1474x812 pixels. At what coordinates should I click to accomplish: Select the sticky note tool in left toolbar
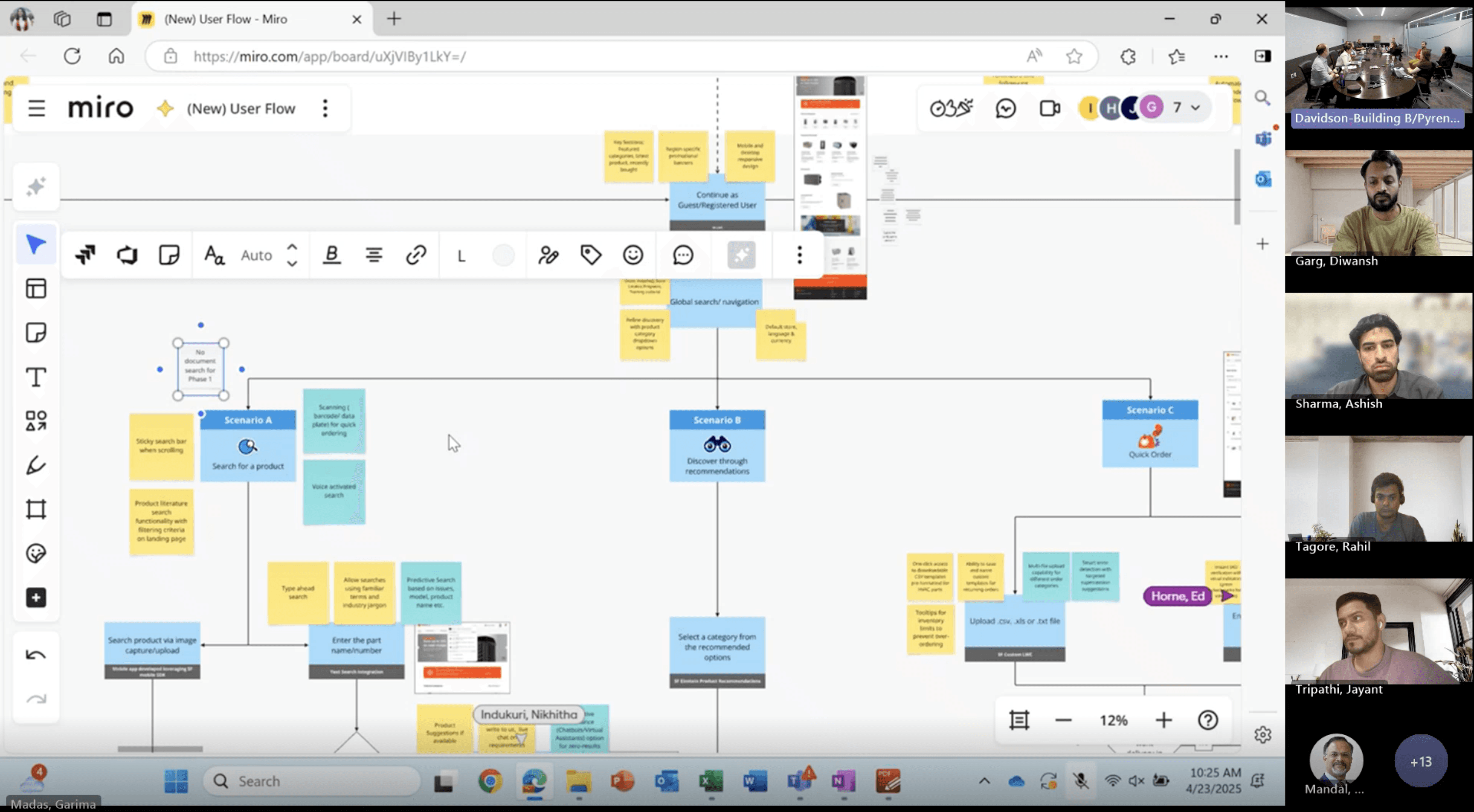click(x=35, y=333)
